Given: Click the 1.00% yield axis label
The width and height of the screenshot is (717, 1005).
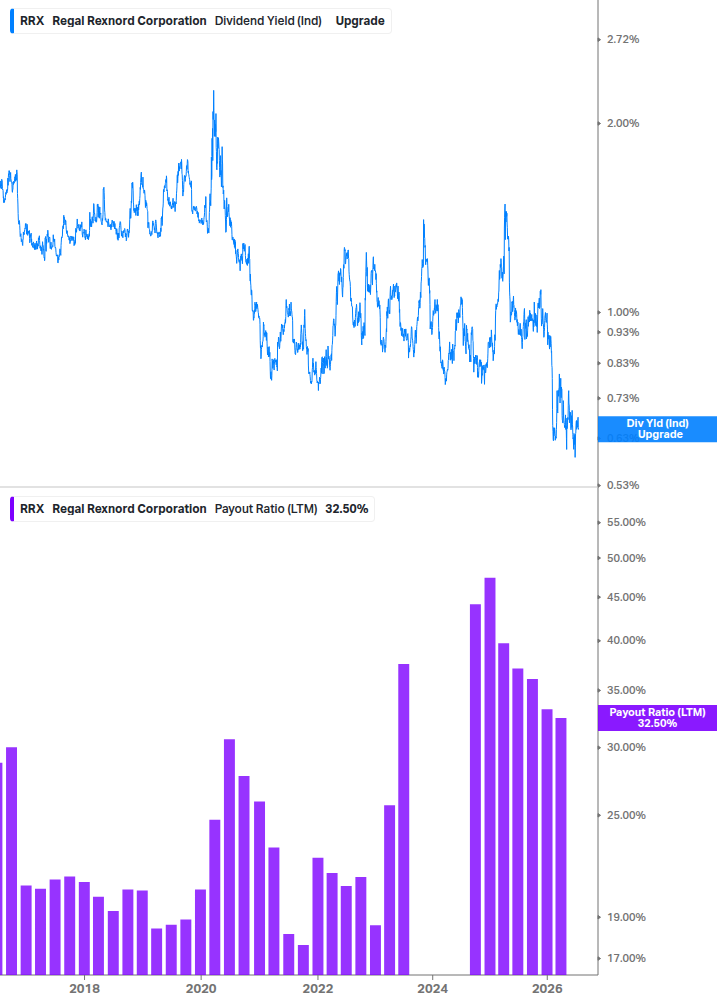Looking at the screenshot, I should (623, 313).
